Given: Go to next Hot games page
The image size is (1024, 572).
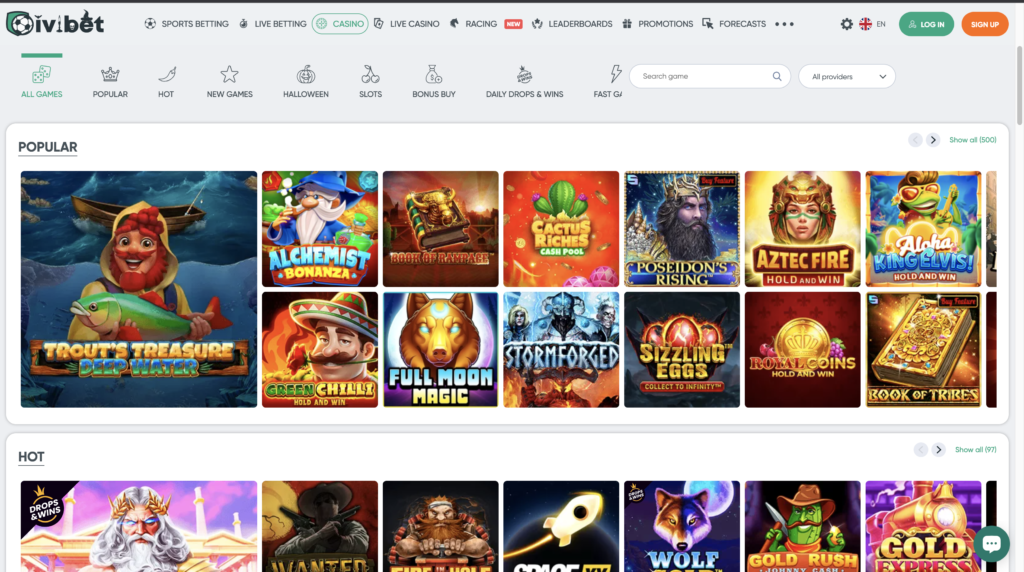Looking at the screenshot, I should coord(938,449).
